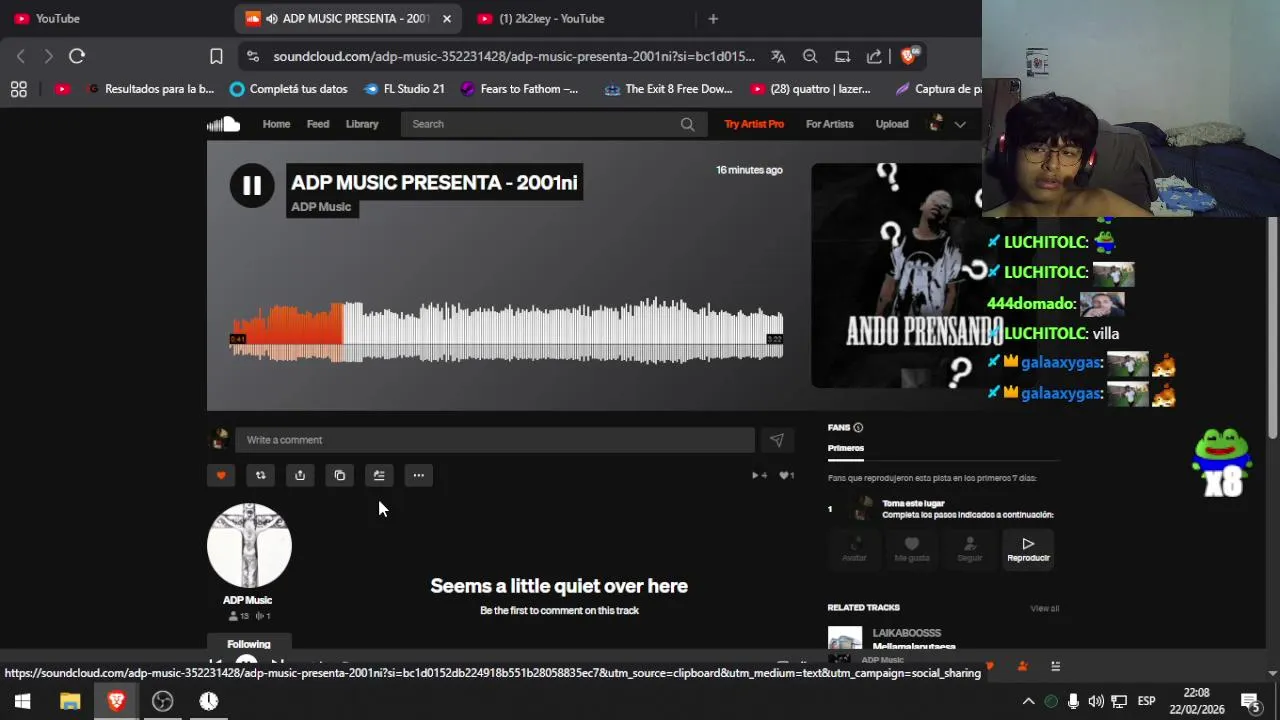Copy the track link using the copy icon
This screenshot has width=1280, height=720.
pyautogui.click(x=340, y=476)
